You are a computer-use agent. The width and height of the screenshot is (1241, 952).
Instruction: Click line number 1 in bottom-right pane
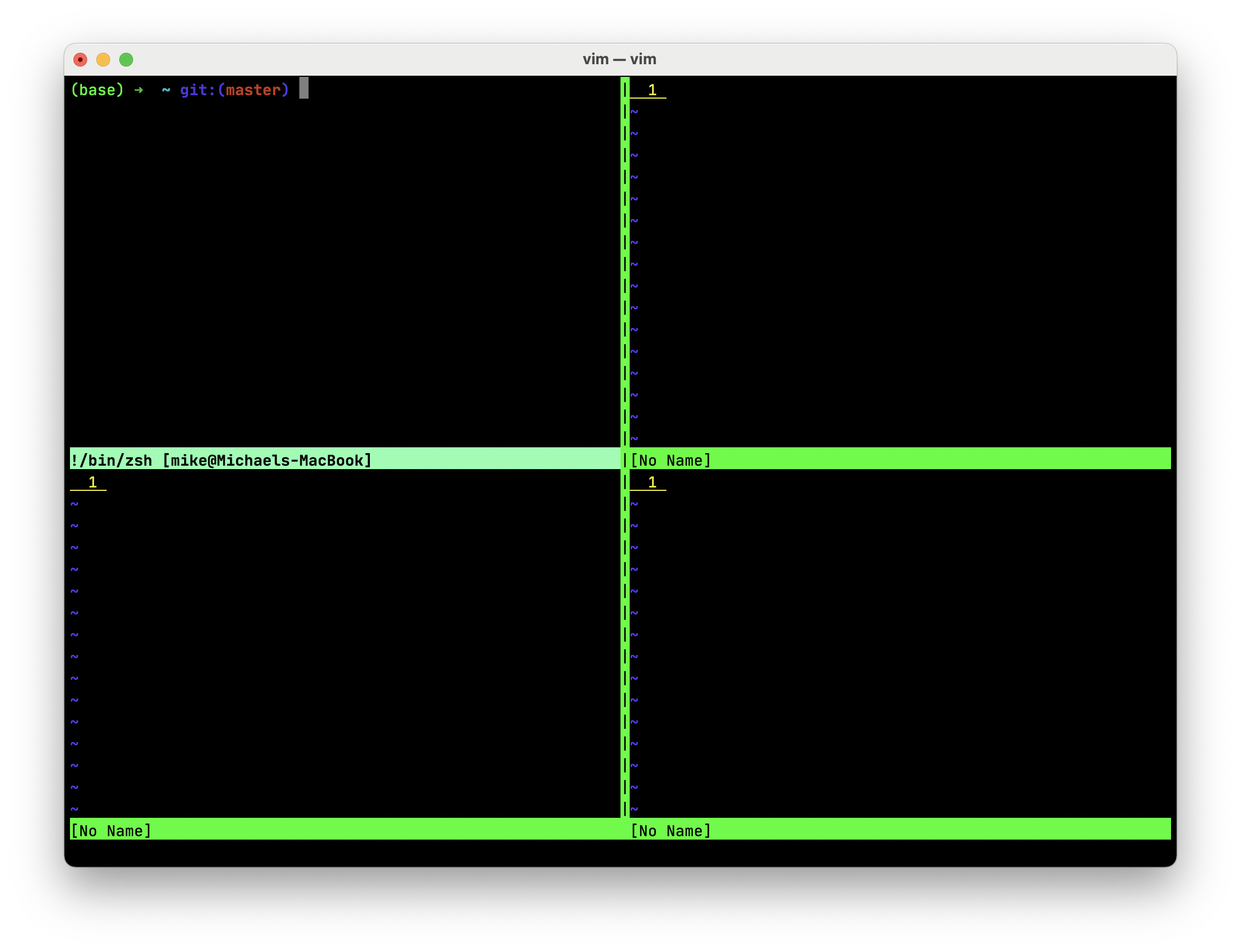[x=652, y=482]
